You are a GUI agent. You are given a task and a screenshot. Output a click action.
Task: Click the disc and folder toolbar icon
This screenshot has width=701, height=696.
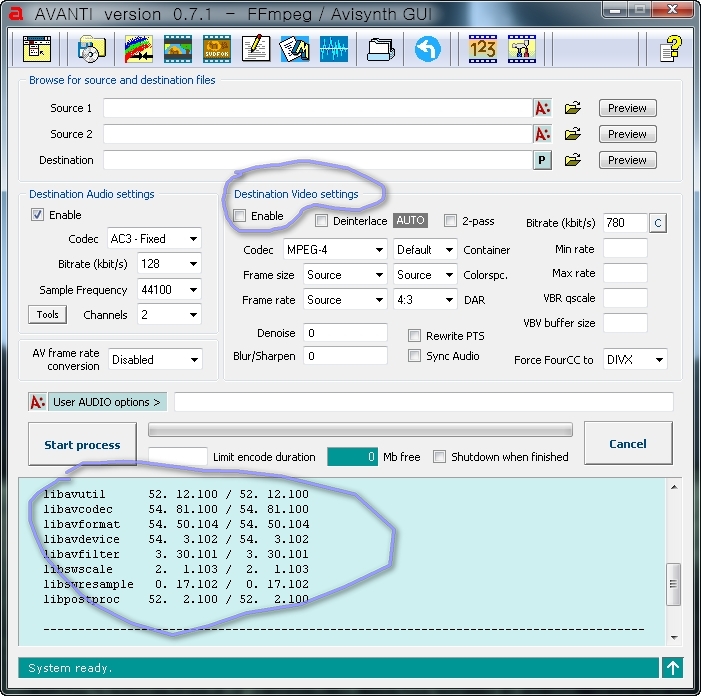coord(92,49)
